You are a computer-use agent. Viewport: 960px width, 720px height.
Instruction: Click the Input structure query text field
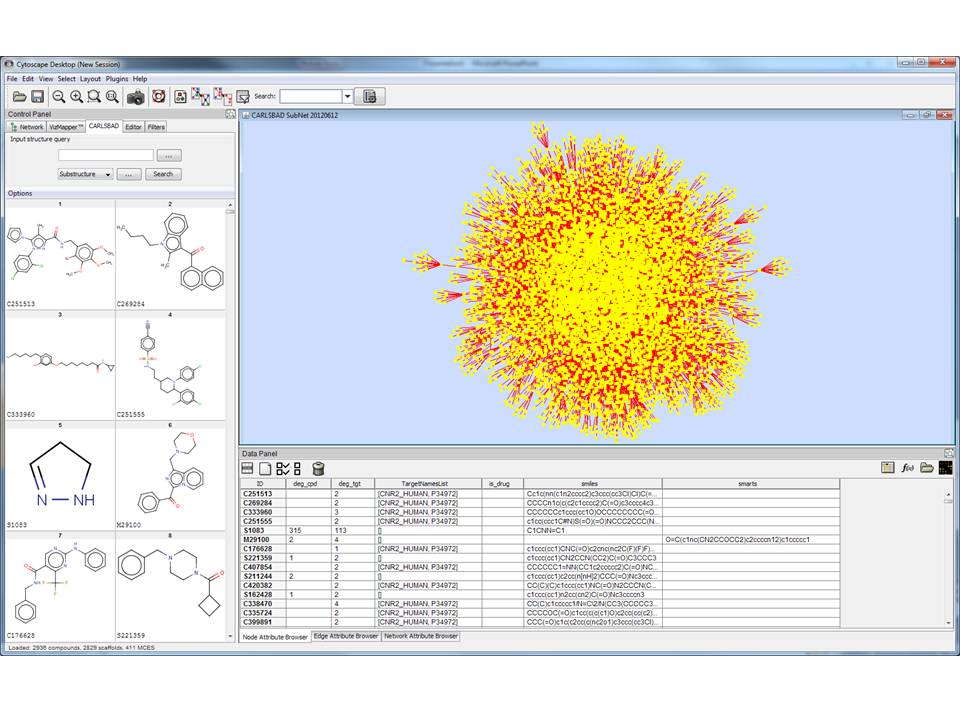pos(106,155)
